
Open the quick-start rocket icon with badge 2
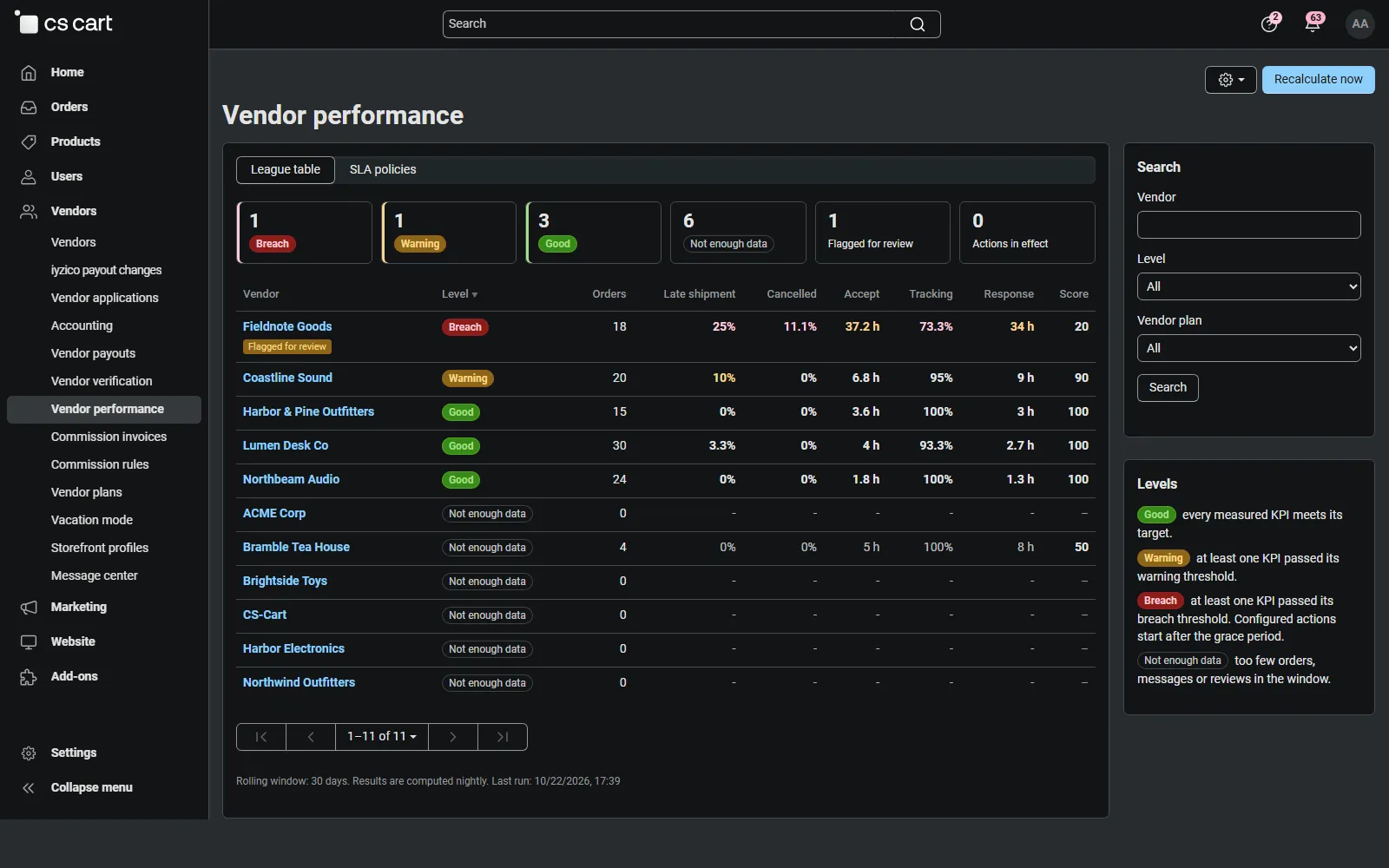coord(1269,23)
